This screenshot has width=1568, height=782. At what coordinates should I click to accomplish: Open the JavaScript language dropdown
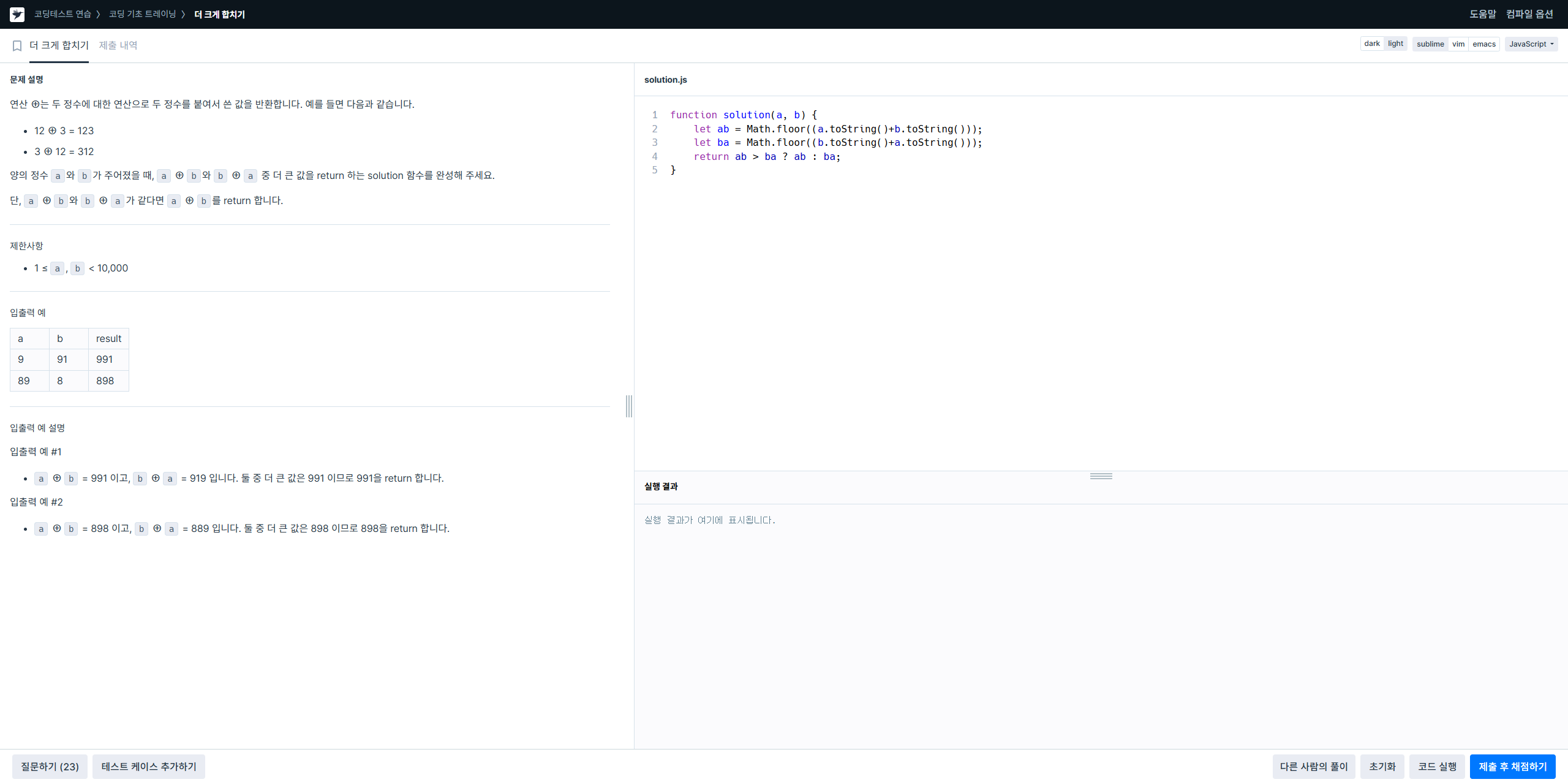click(x=1531, y=44)
